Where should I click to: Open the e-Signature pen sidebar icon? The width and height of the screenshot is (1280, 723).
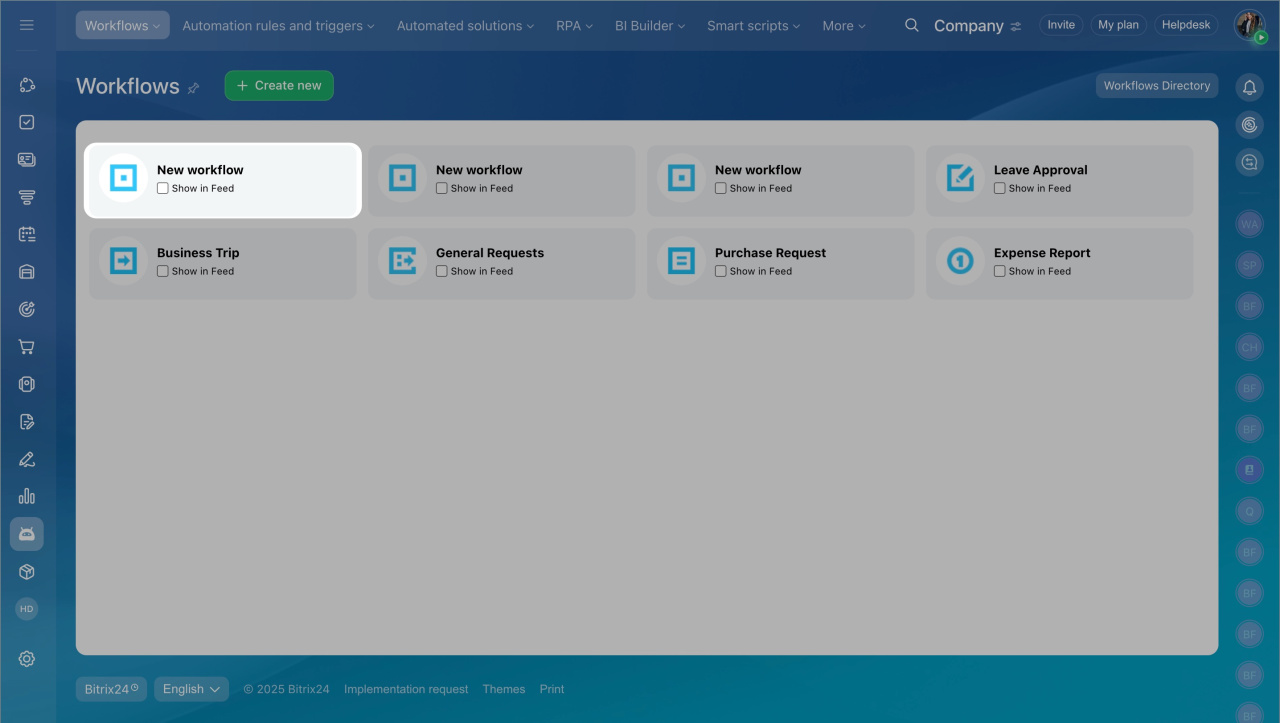(27, 459)
